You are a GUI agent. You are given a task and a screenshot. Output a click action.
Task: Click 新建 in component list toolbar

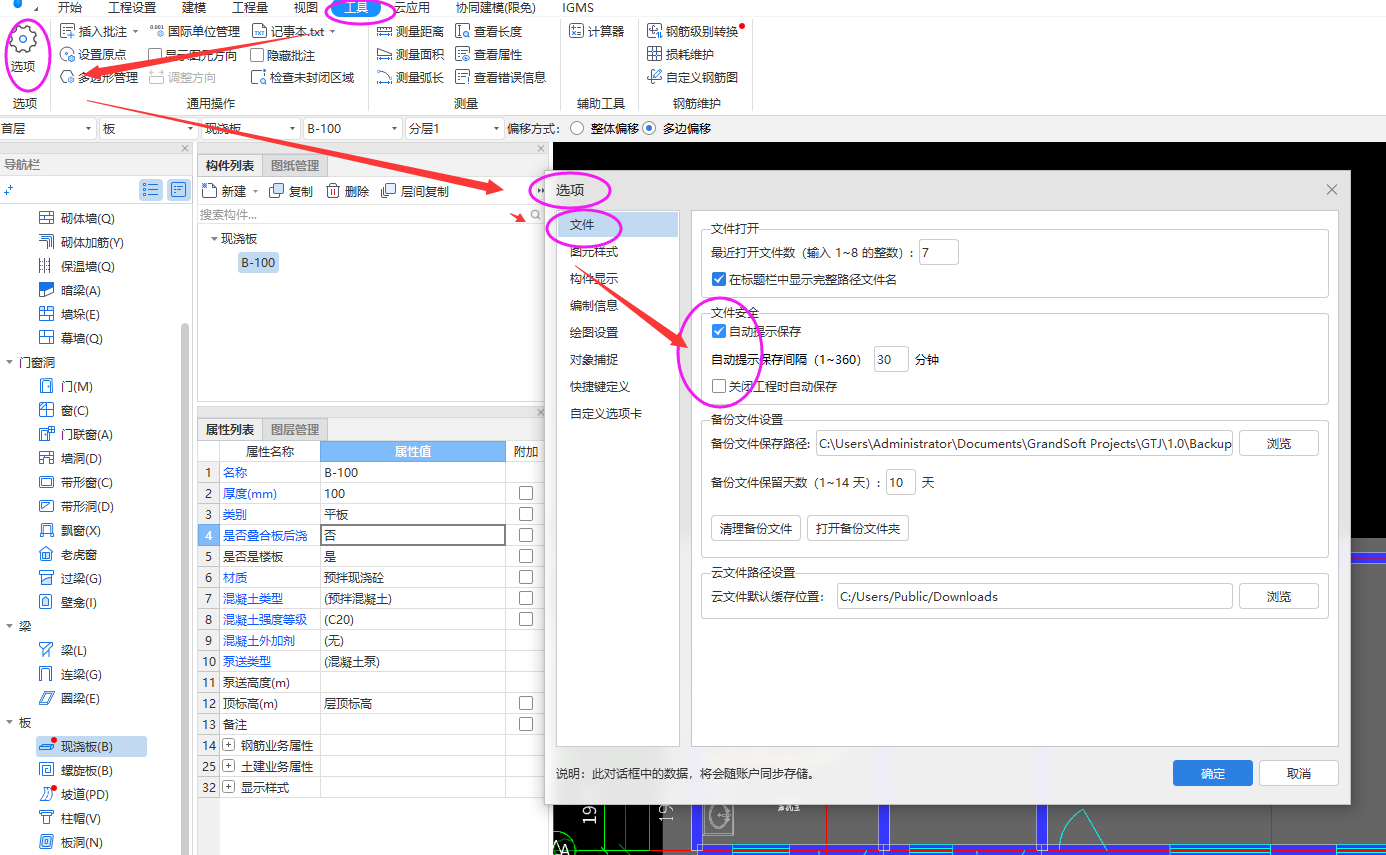[x=224, y=192]
